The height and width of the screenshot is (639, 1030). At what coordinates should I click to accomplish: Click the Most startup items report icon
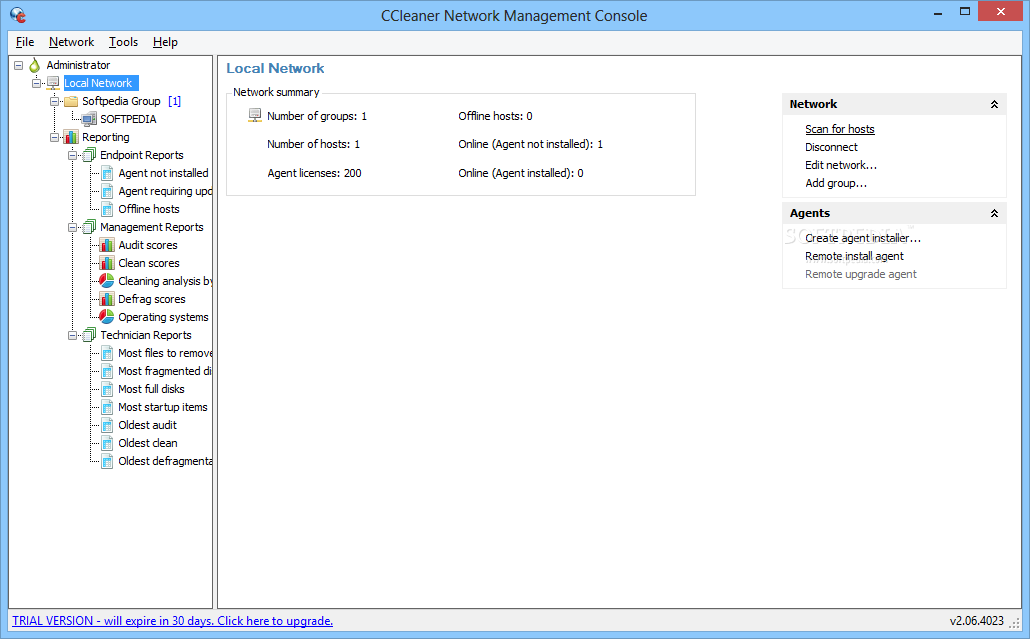pyautogui.click(x=107, y=407)
